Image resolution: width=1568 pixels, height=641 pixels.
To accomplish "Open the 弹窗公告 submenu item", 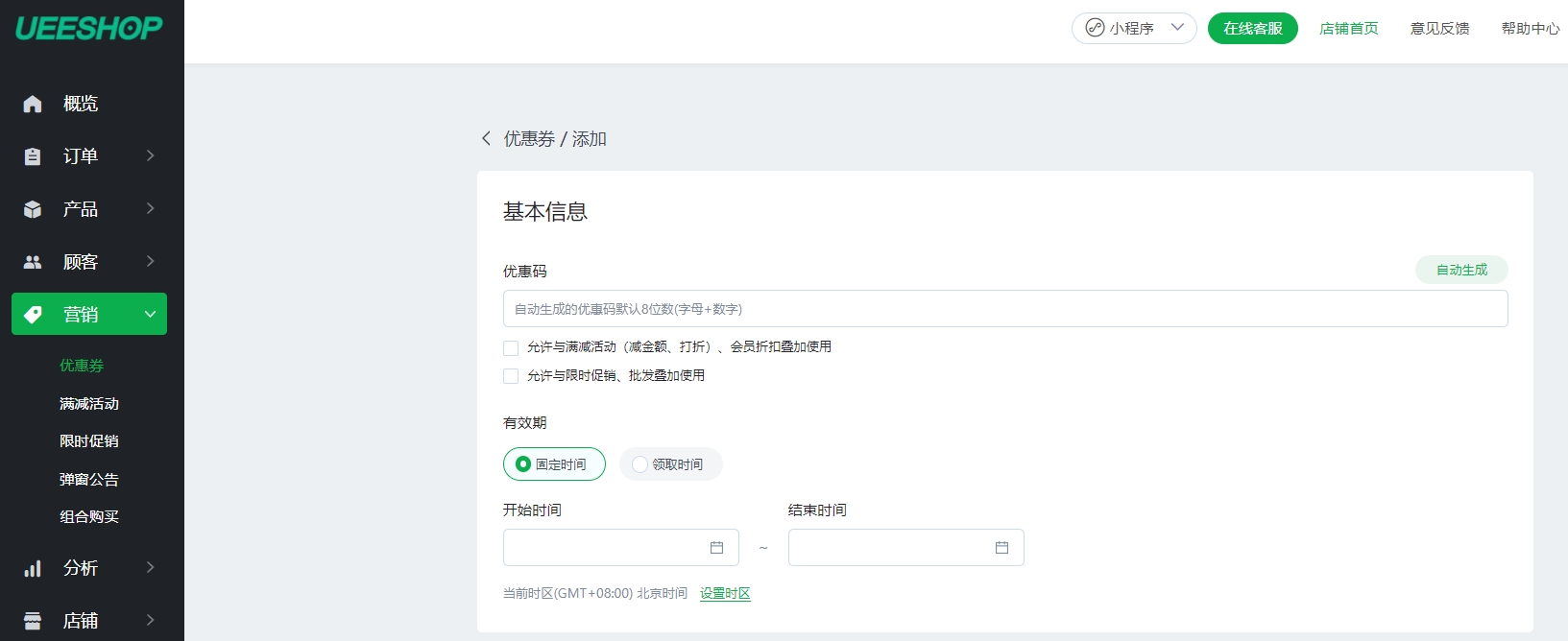I will pos(89,480).
